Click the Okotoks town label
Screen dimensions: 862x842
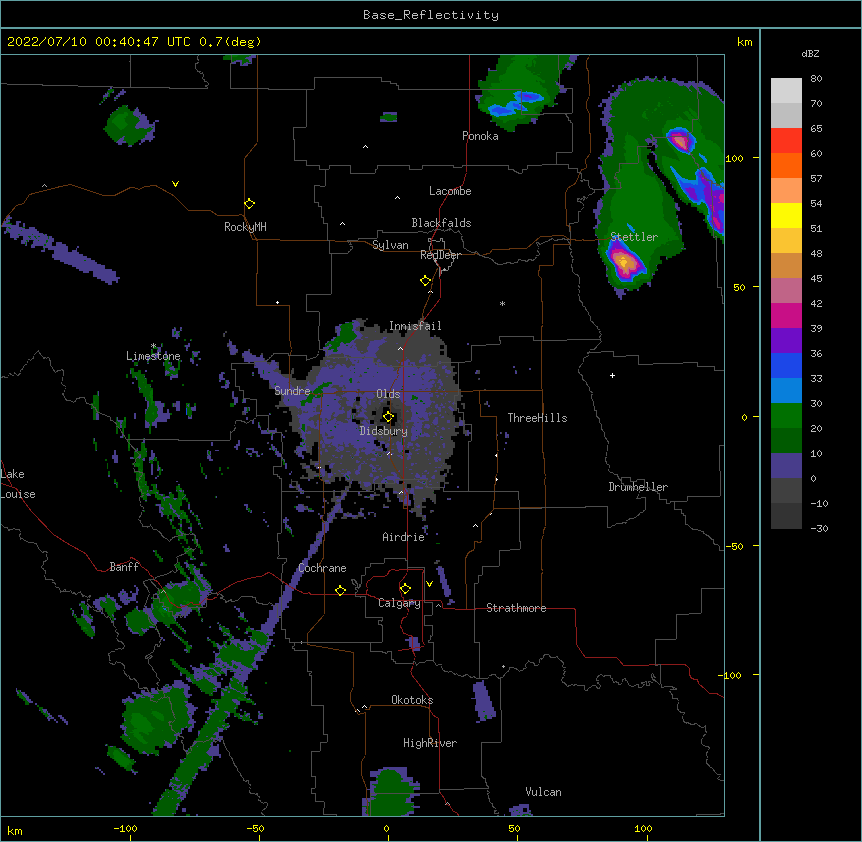tap(412, 700)
